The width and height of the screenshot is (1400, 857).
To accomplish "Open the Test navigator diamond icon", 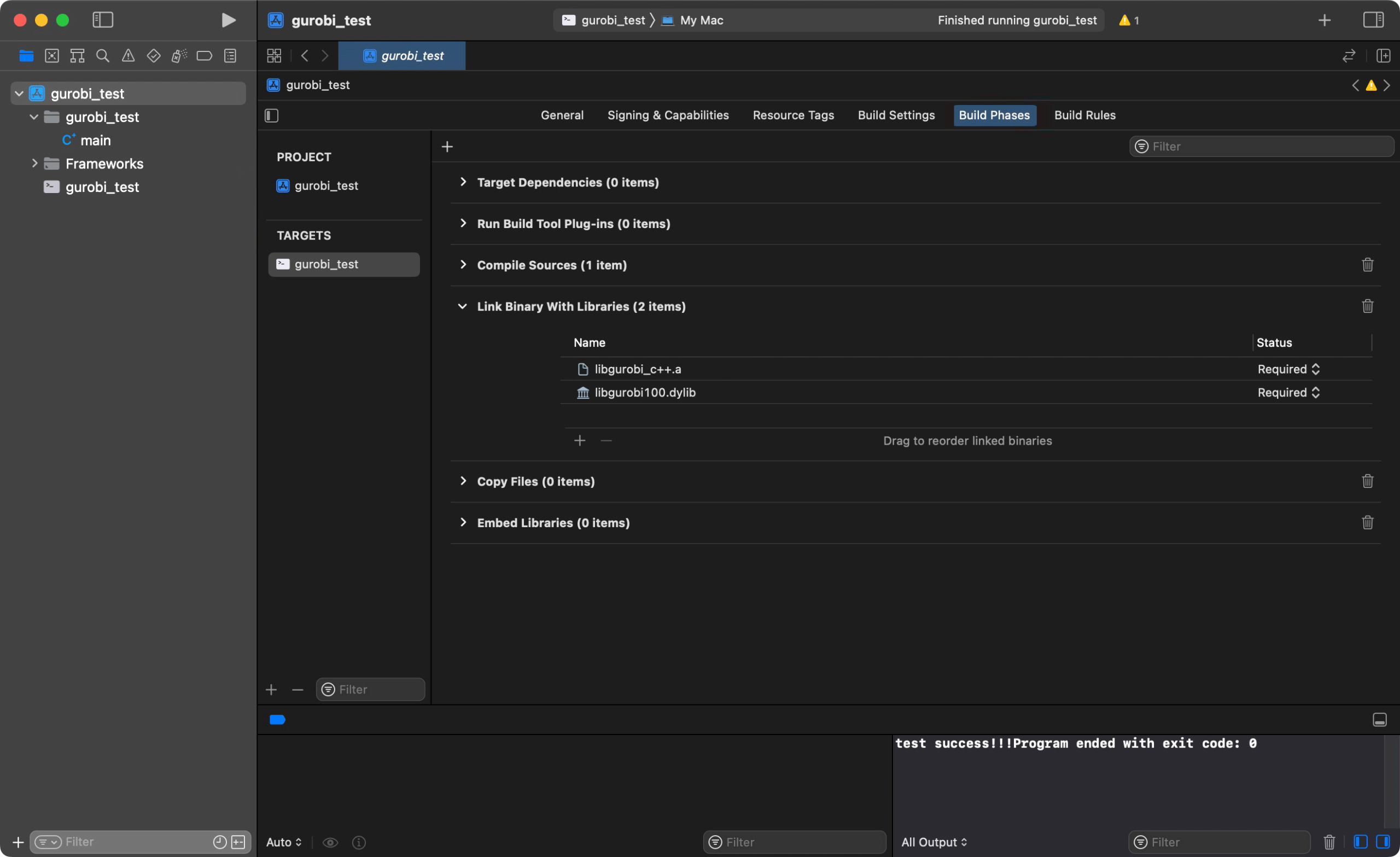I will (154, 56).
